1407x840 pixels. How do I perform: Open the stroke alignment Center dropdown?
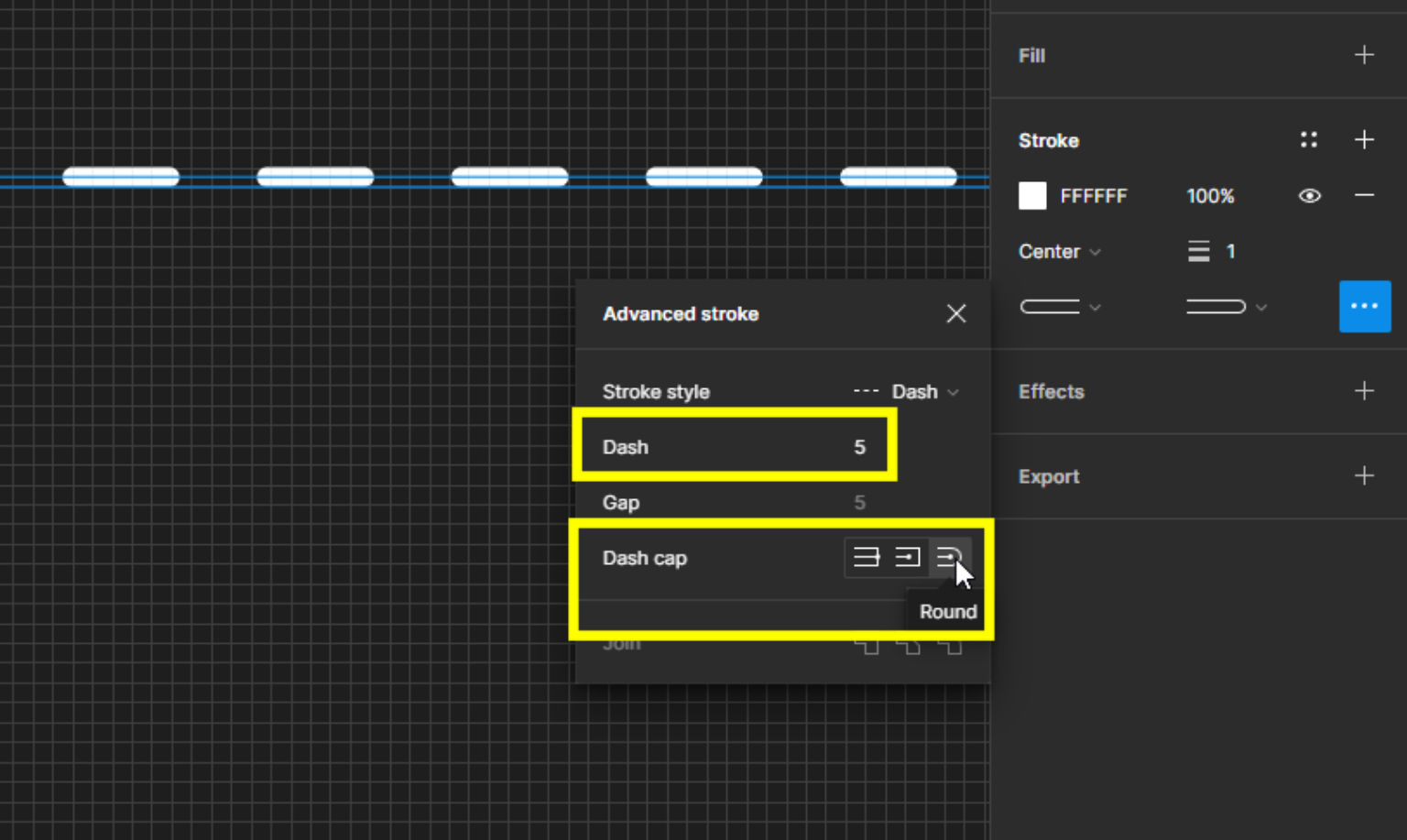pyautogui.click(x=1058, y=251)
